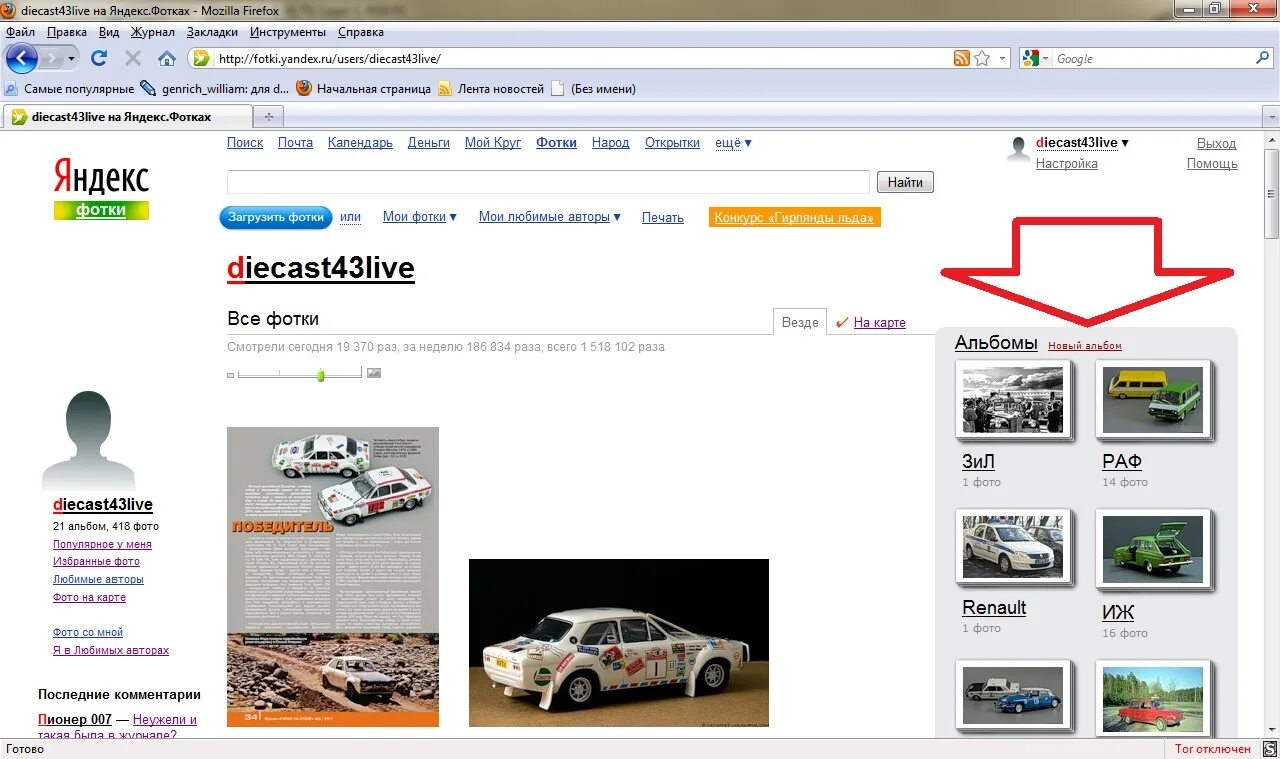Image resolution: width=1280 pixels, height=759 pixels.
Task: Expand the diecast43live account dropdown
Action: [x=1082, y=143]
